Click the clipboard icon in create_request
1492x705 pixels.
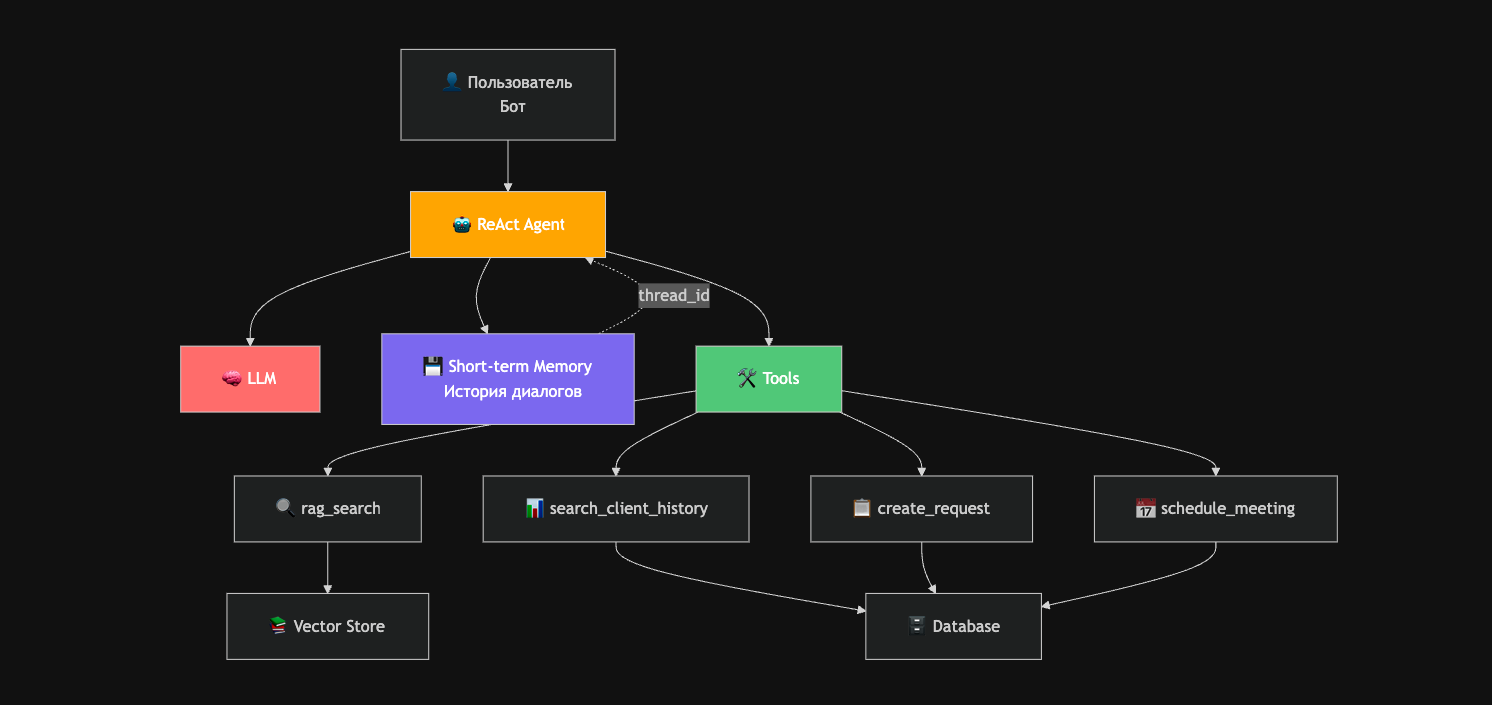(x=860, y=508)
